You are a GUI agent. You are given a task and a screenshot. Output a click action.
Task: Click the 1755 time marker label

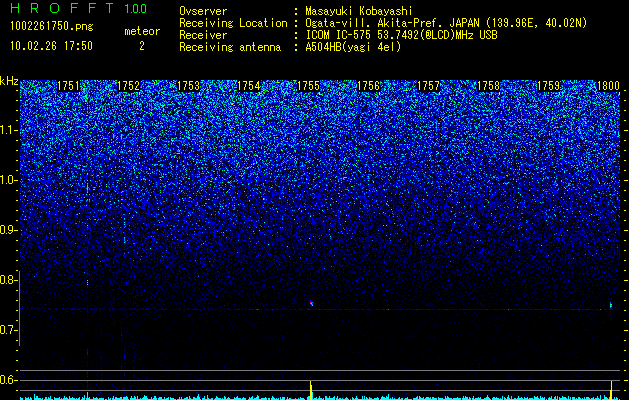308,86
